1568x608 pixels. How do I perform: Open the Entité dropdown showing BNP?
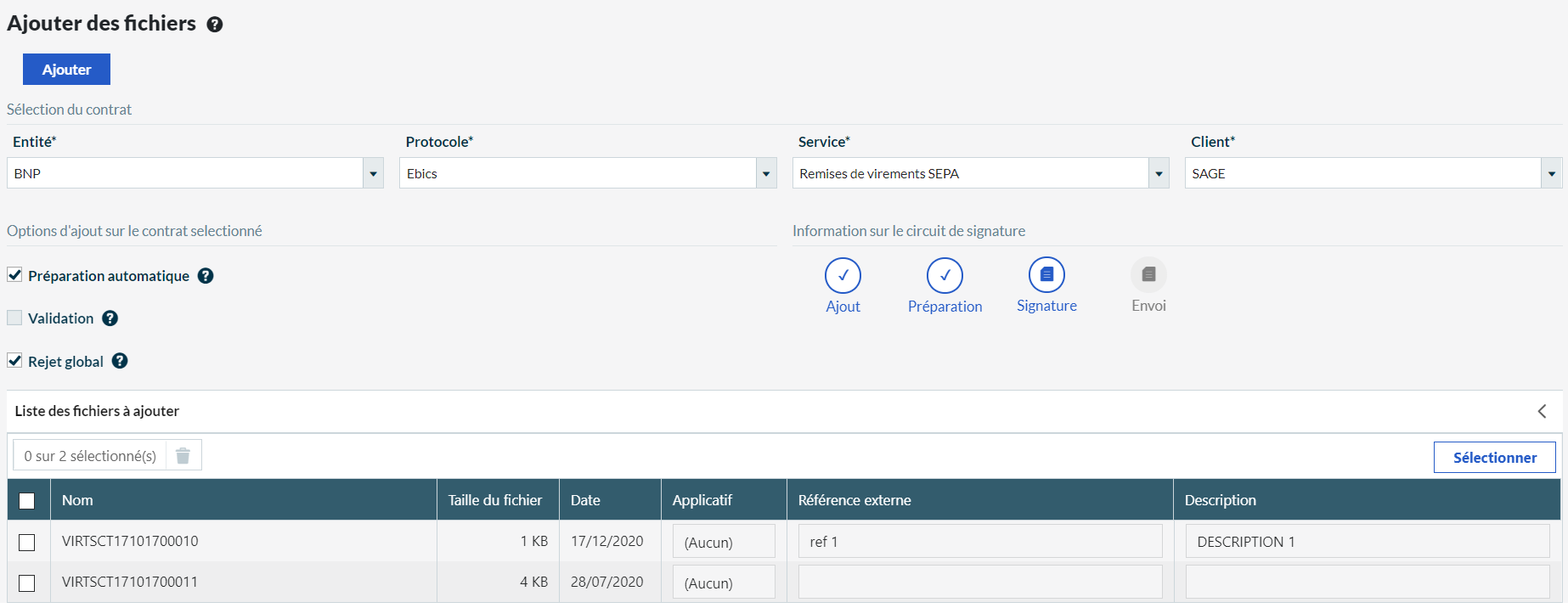373,173
